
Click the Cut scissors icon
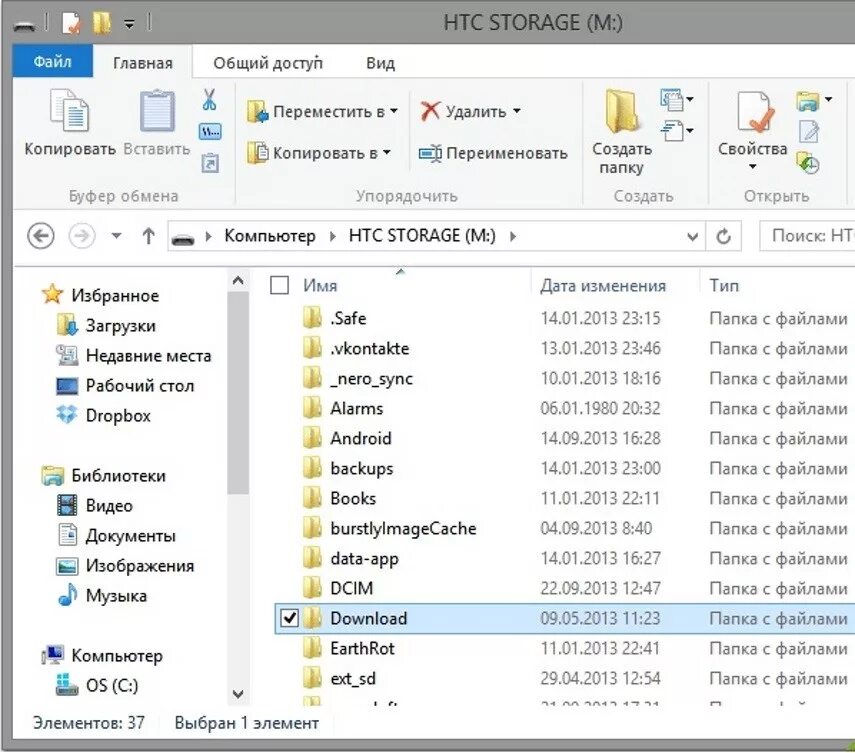(x=209, y=99)
